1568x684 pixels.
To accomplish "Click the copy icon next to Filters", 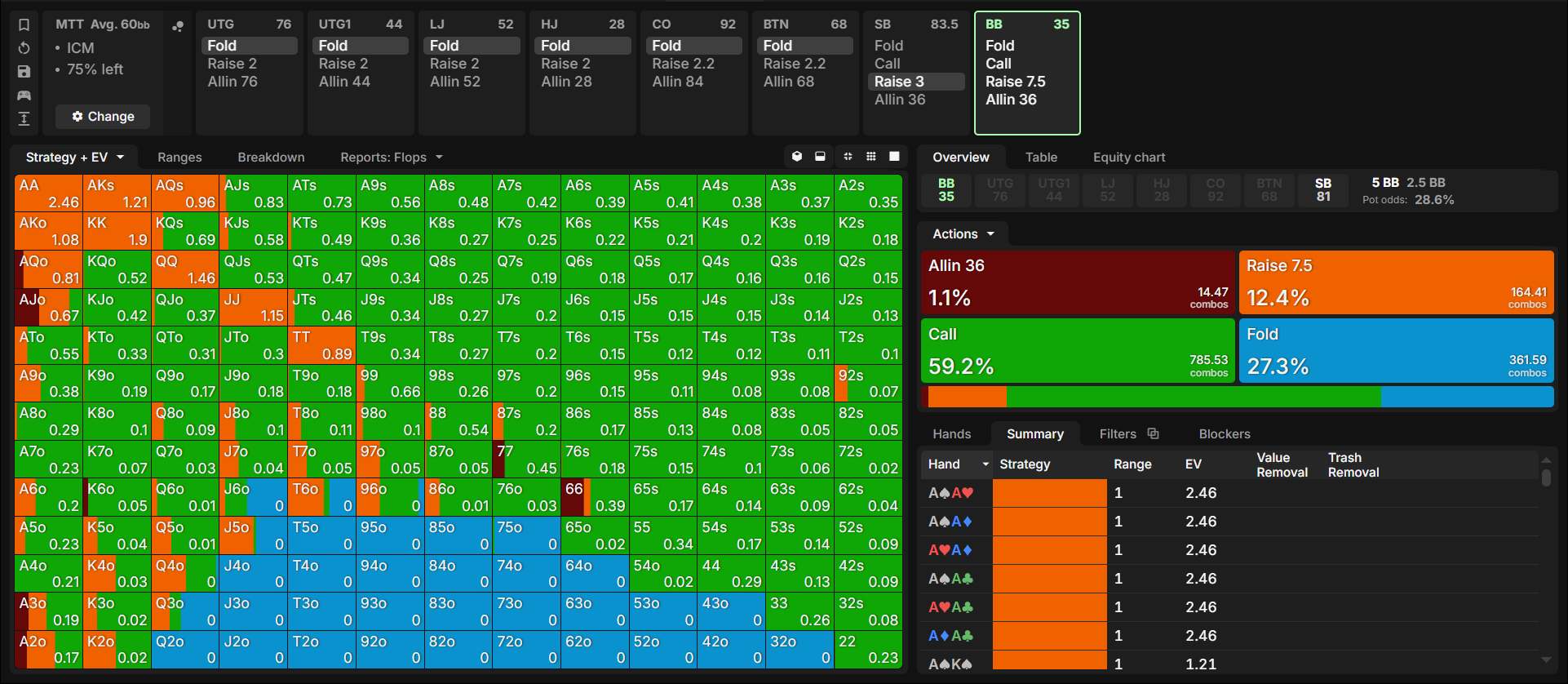I will click(1153, 433).
